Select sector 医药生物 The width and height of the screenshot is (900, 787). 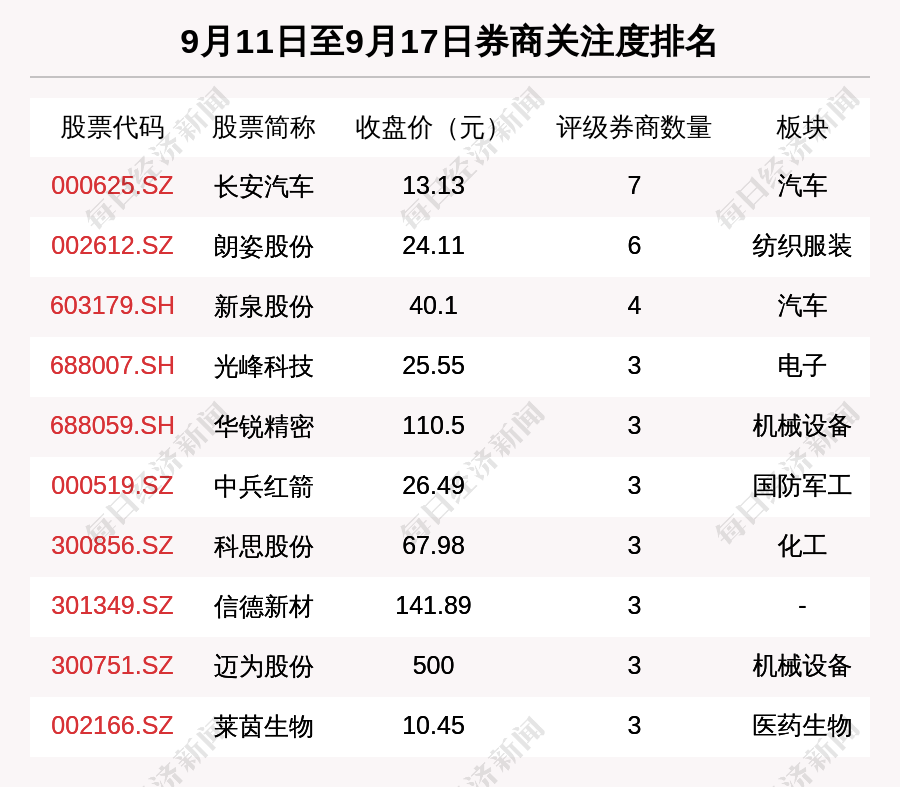point(802,726)
